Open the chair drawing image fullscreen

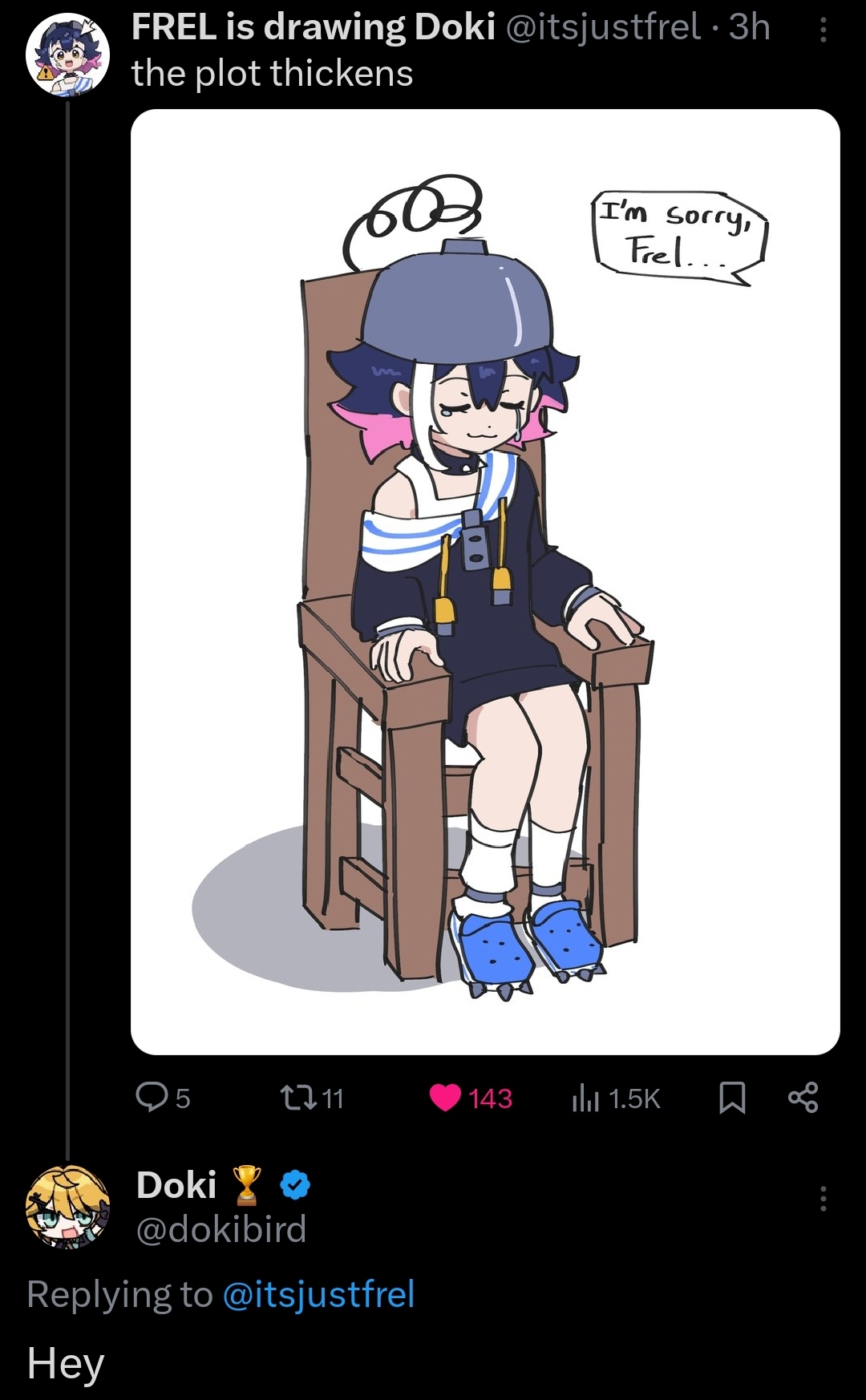click(485, 582)
